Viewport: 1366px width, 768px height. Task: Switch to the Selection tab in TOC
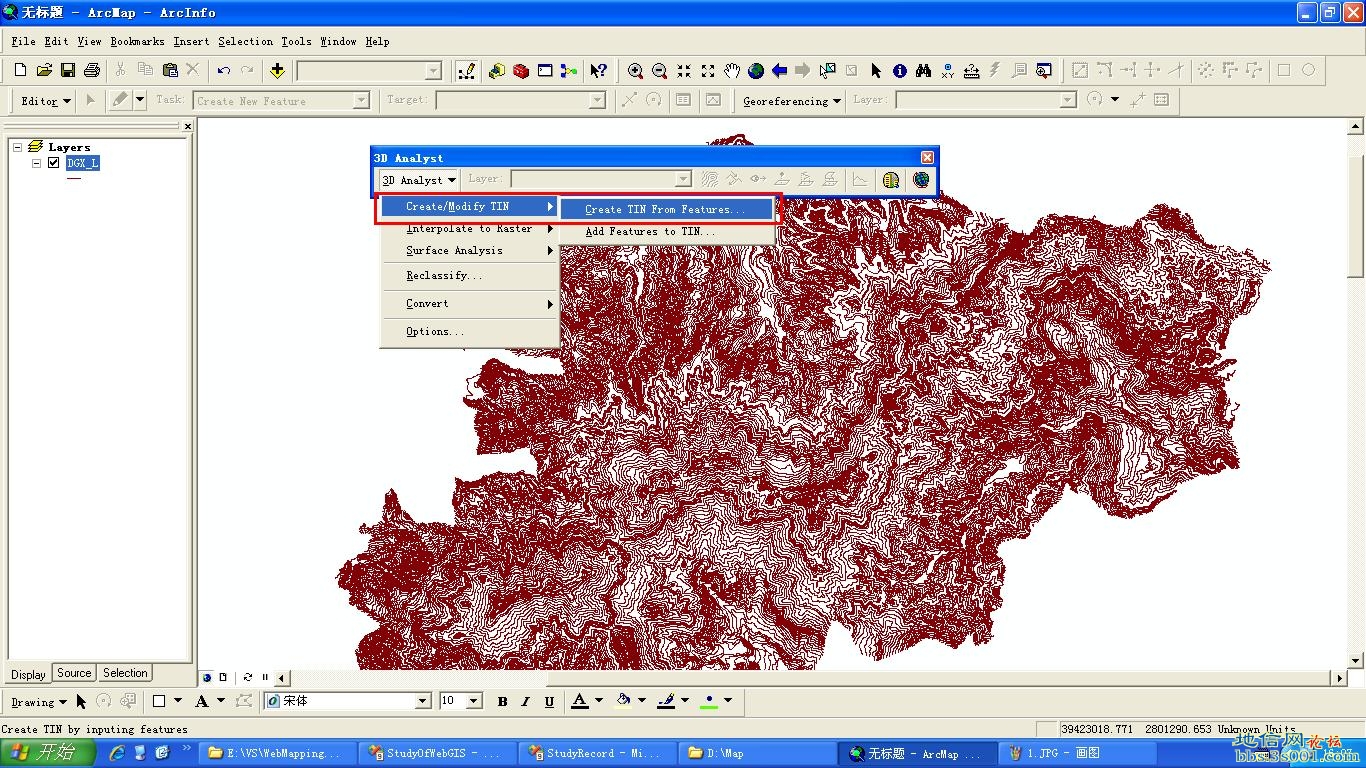click(125, 673)
